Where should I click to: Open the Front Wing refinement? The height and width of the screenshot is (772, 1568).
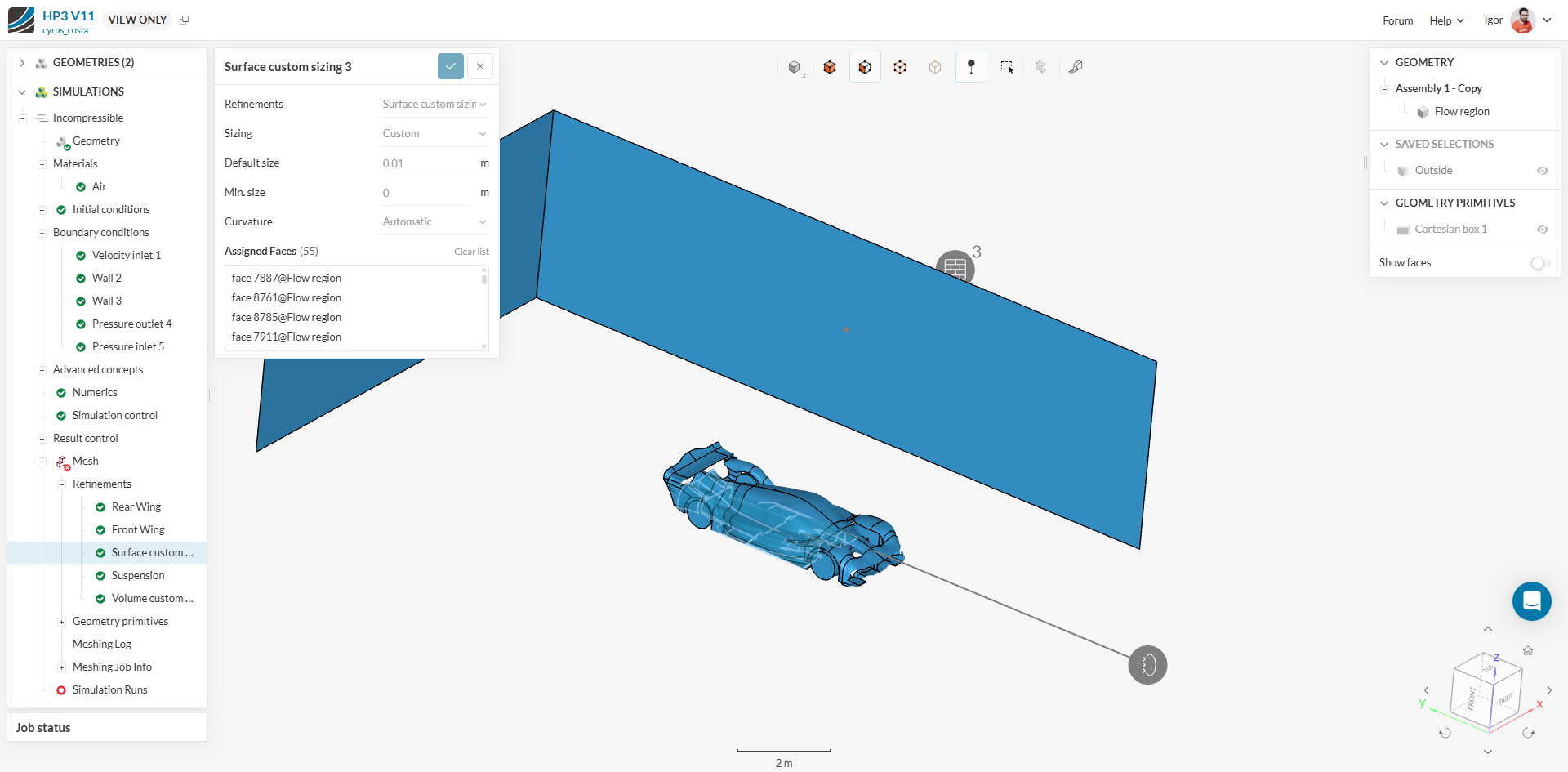(x=138, y=530)
